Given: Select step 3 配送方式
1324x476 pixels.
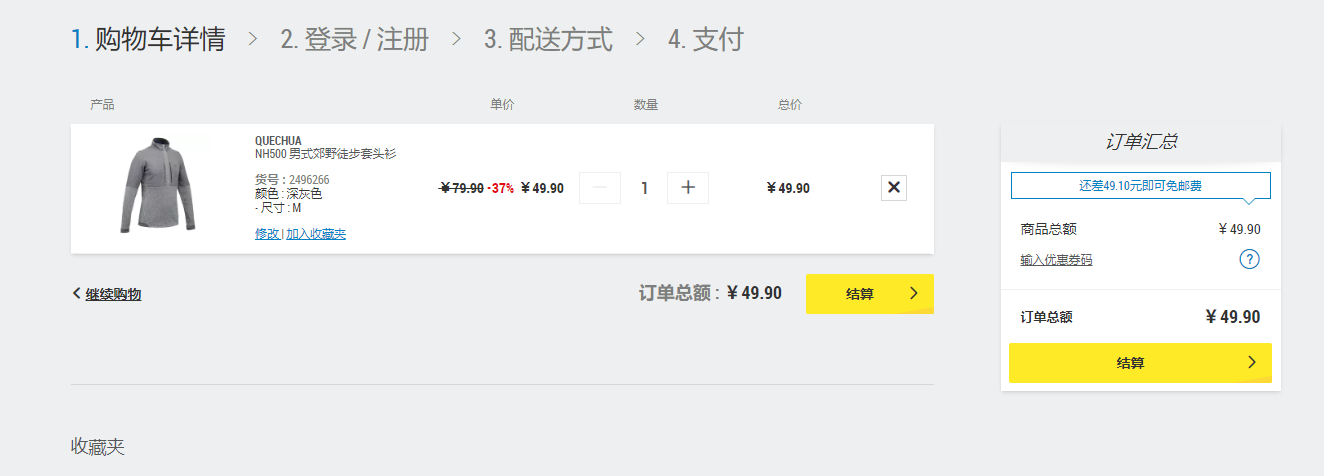Looking at the screenshot, I should coord(548,40).
